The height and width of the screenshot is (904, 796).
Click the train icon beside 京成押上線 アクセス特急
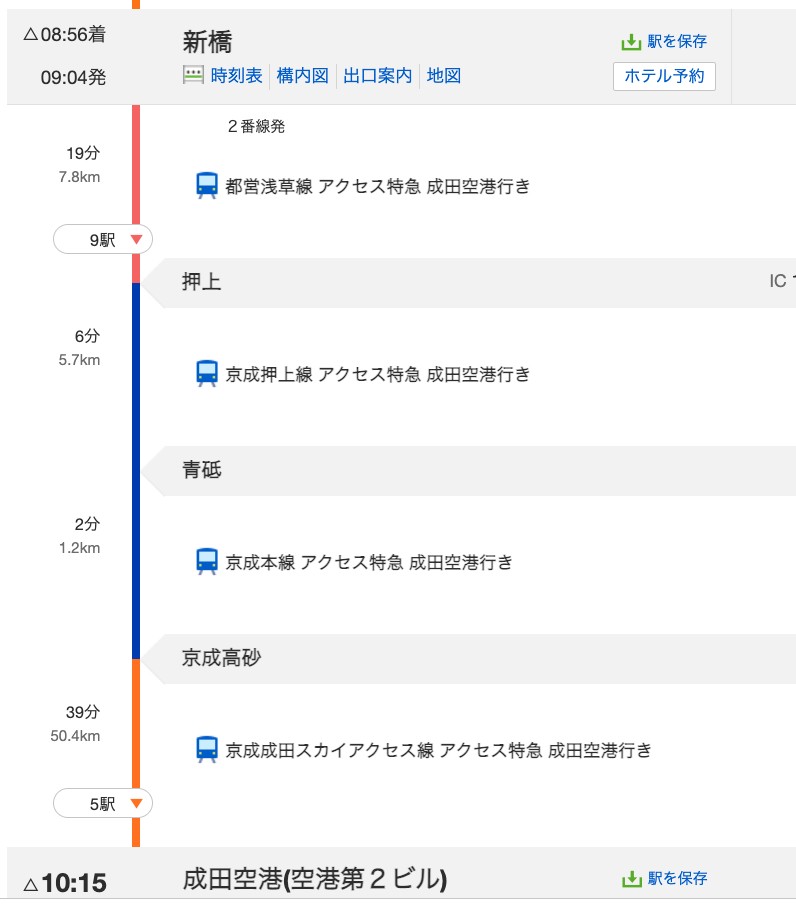pos(207,374)
